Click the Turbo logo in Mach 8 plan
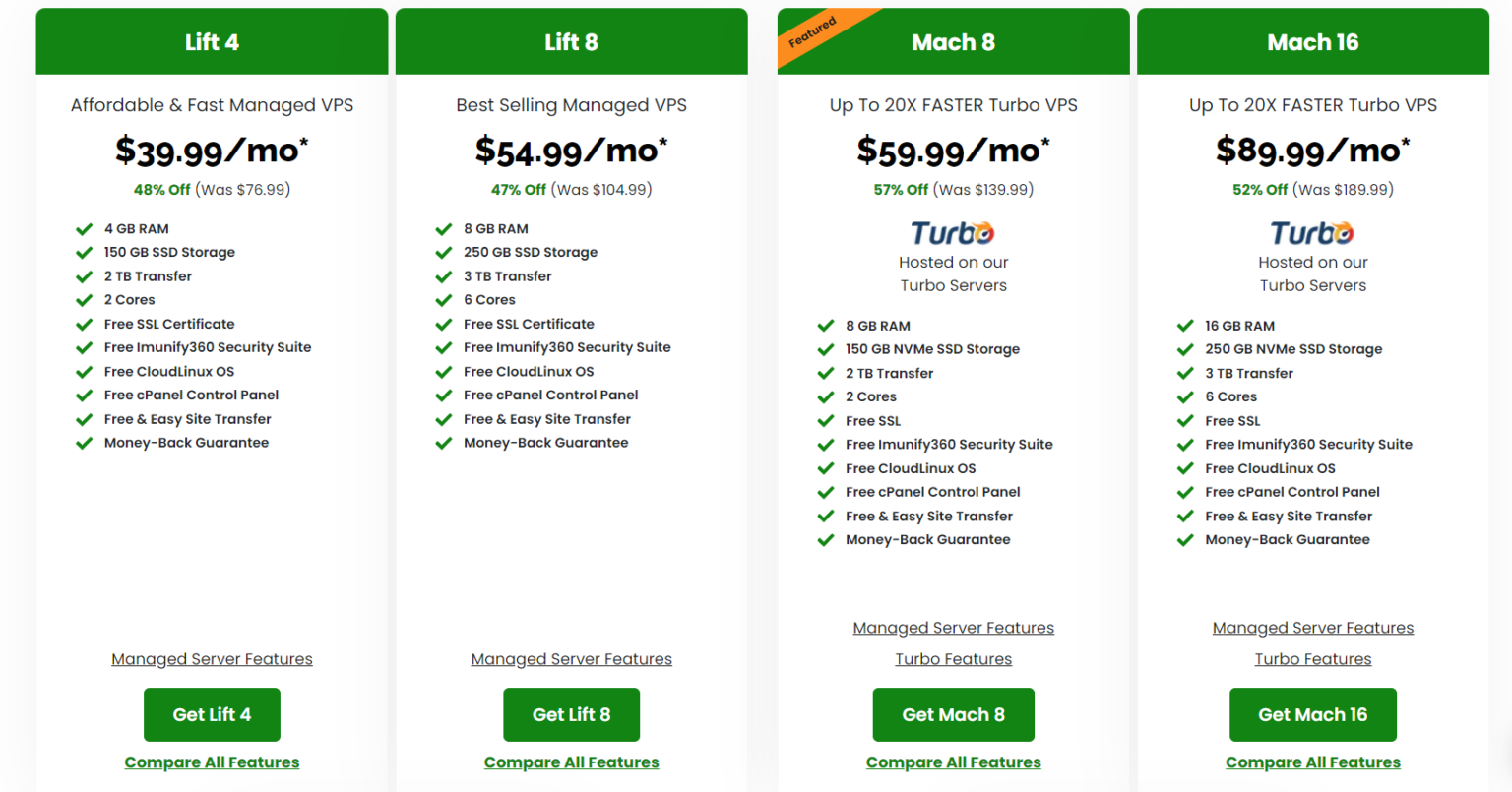 pos(953,233)
